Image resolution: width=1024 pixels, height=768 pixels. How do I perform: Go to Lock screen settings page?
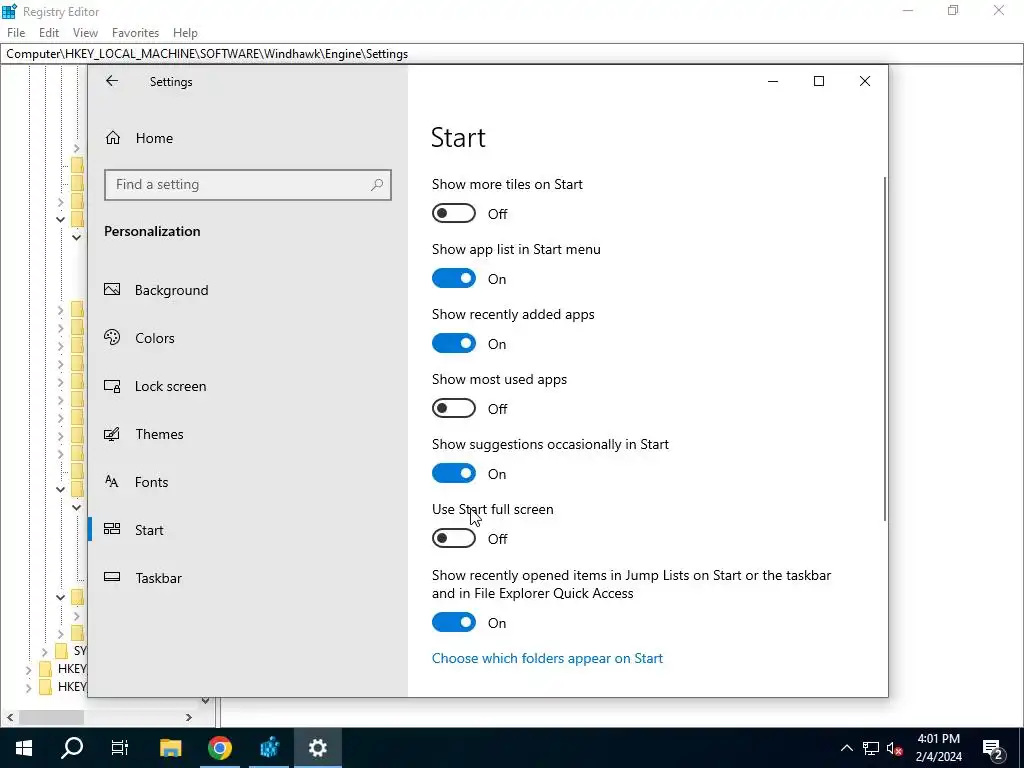coord(170,386)
